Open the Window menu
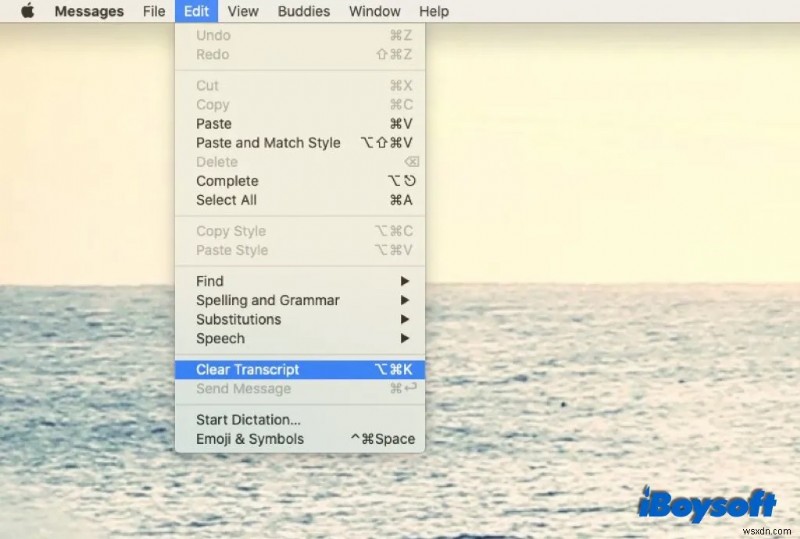800x539 pixels. tap(374, 11)
